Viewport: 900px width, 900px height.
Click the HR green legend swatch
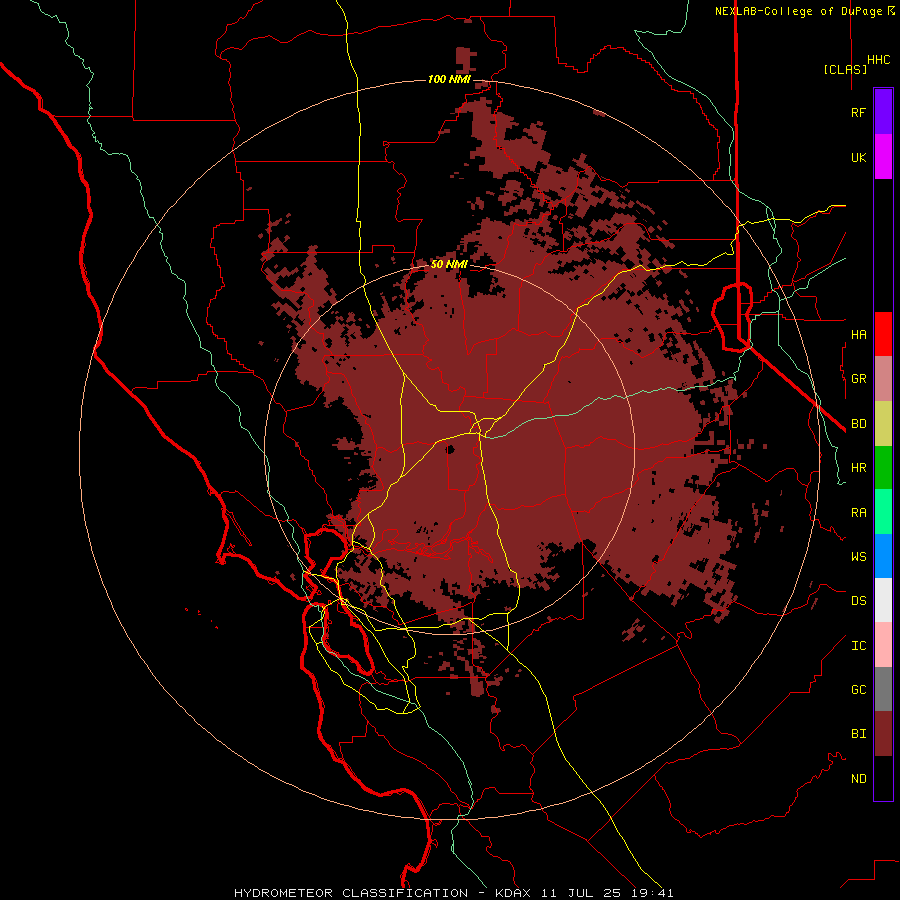point(883,468)
